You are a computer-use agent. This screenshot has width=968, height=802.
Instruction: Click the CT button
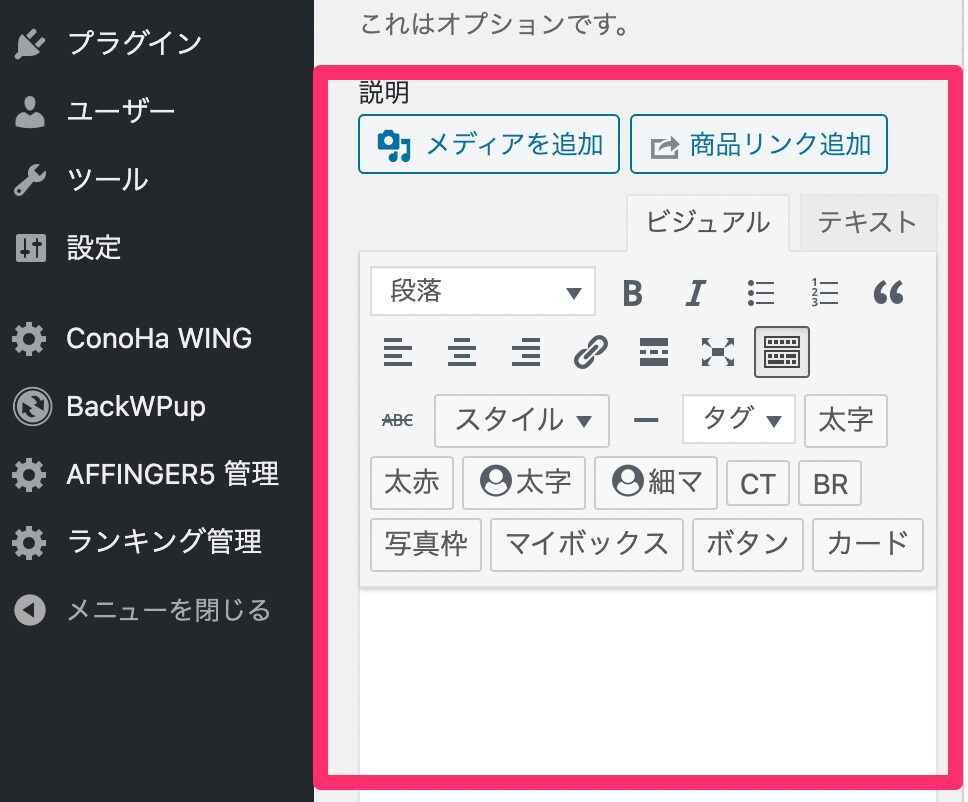(757, 483)
